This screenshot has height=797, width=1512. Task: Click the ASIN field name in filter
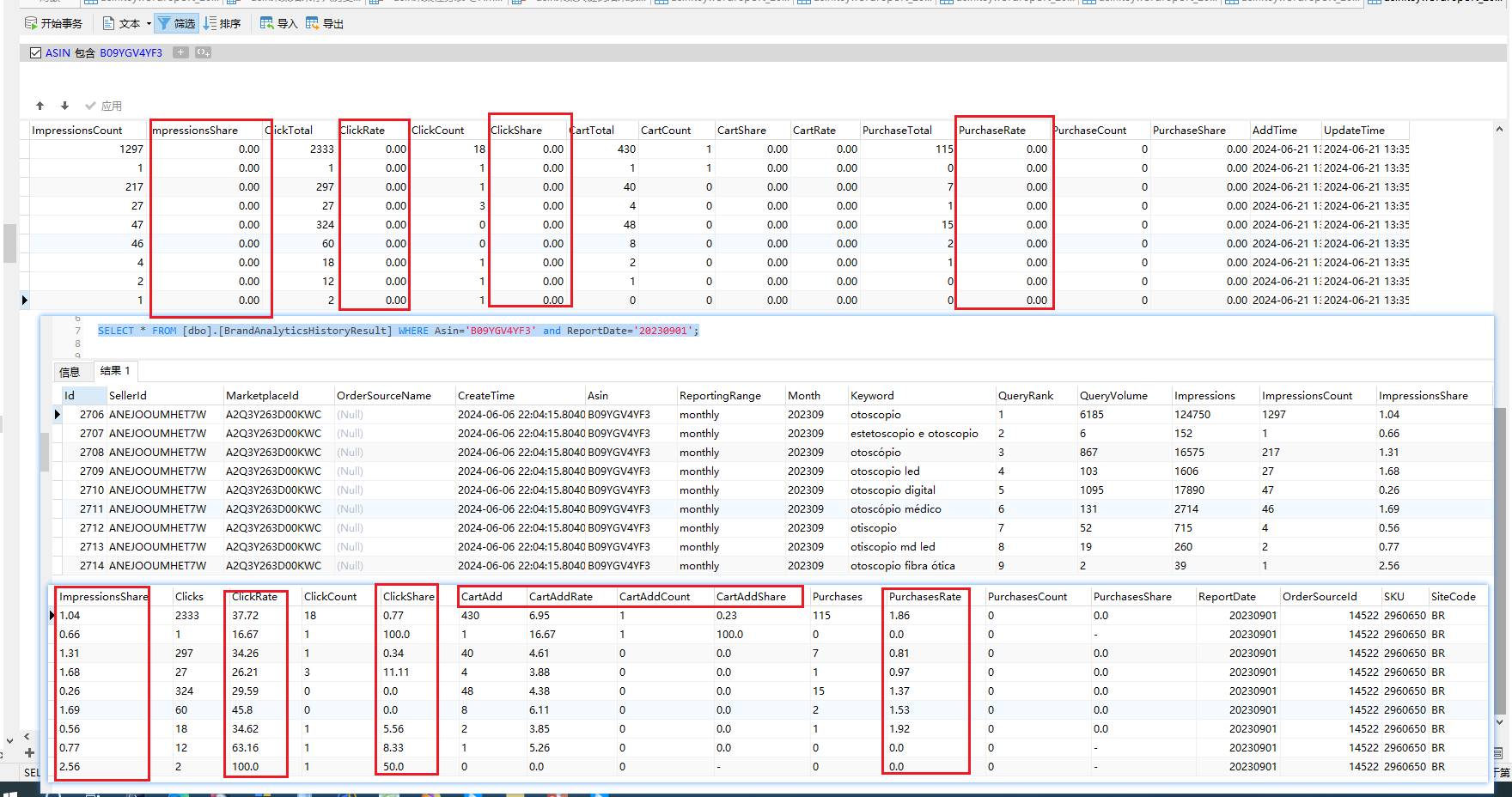click(58, 52)
